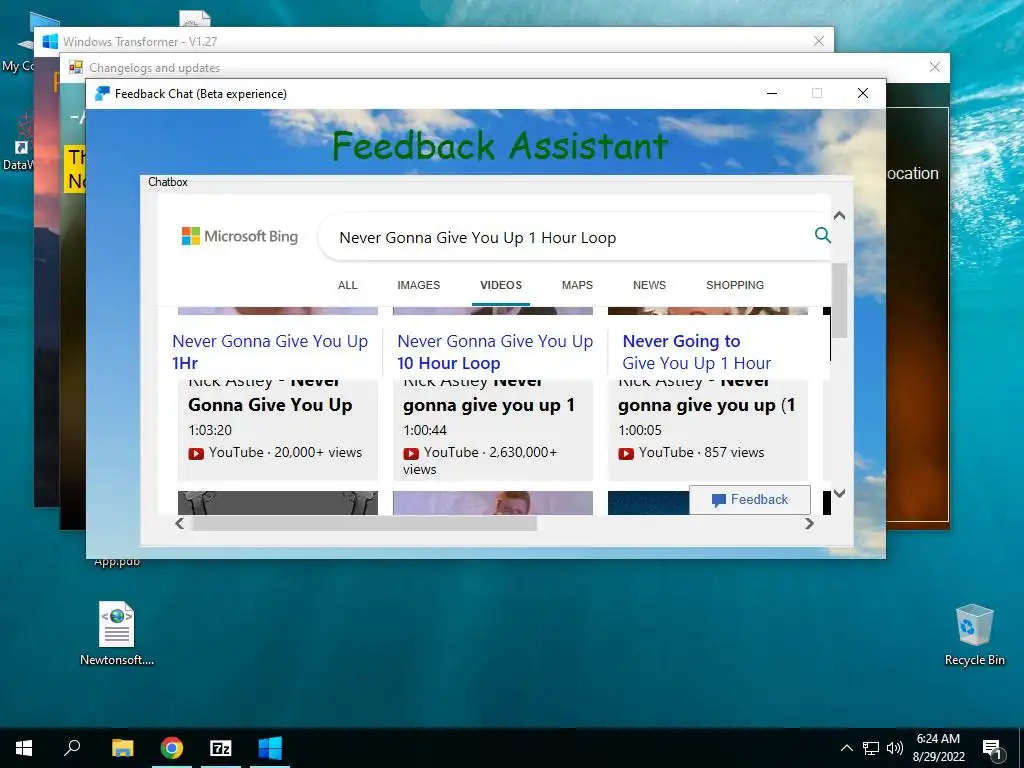1024x768 pixels.
Task: Click the network tray icon
Action: [x=871, y=748]
